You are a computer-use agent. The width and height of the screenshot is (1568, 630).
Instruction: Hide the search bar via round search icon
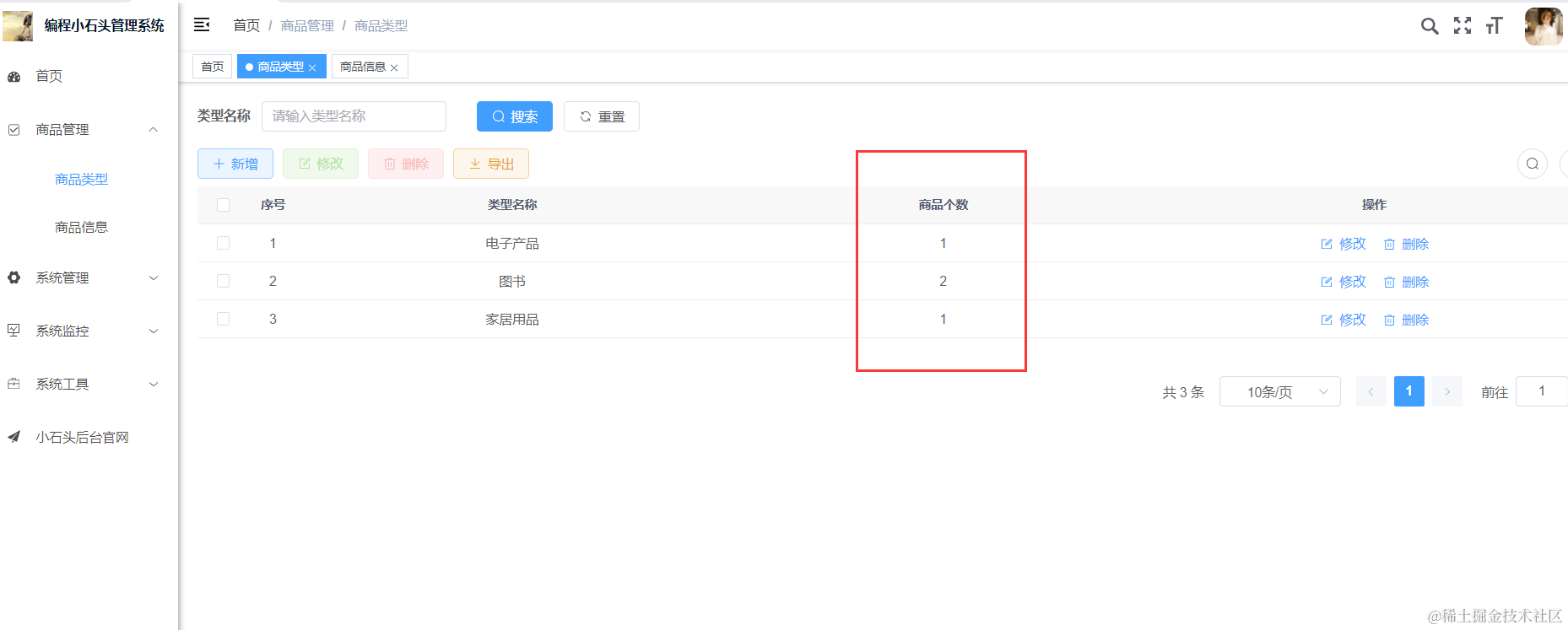(1532, 164)
